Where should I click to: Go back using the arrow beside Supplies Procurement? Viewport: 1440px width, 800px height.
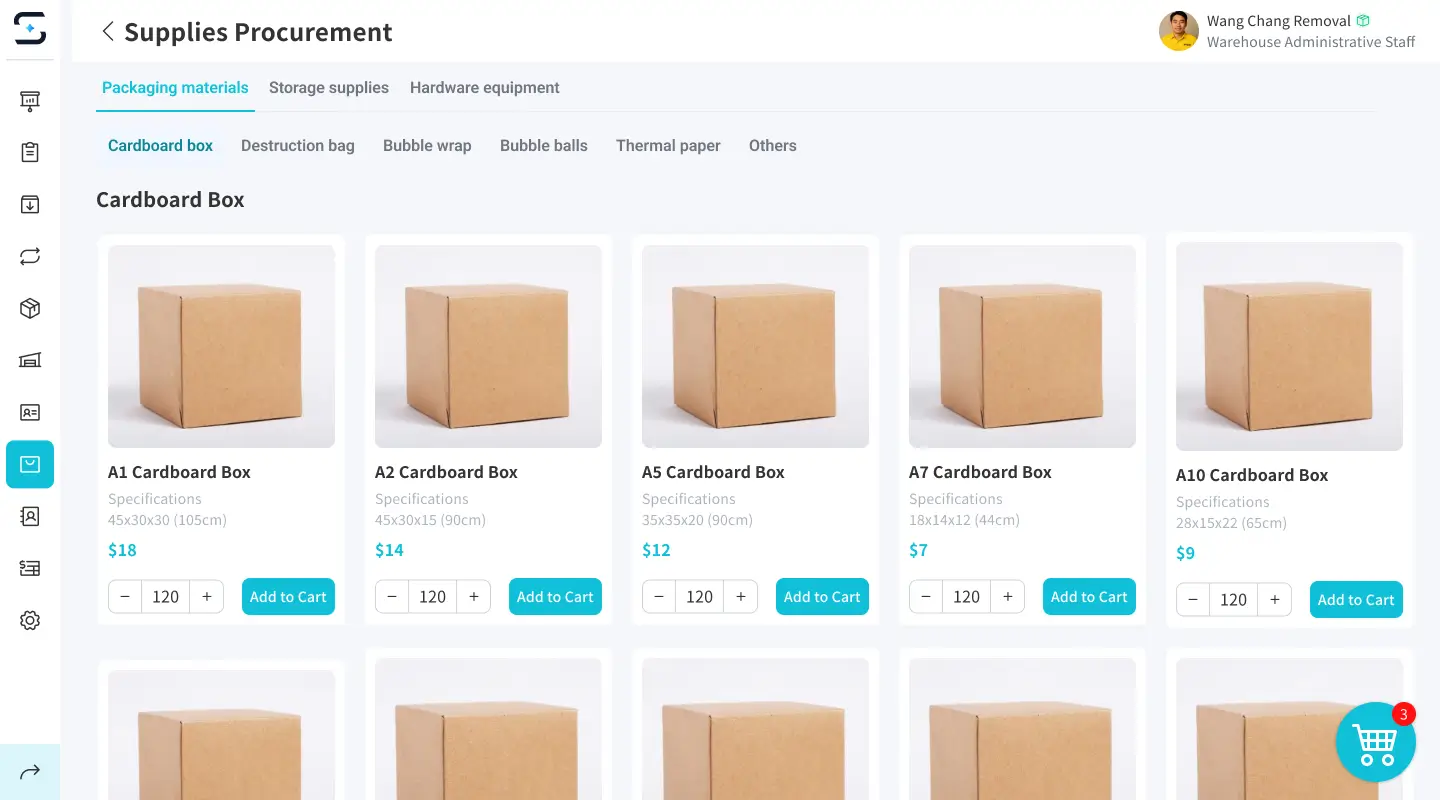click(108, 32)
